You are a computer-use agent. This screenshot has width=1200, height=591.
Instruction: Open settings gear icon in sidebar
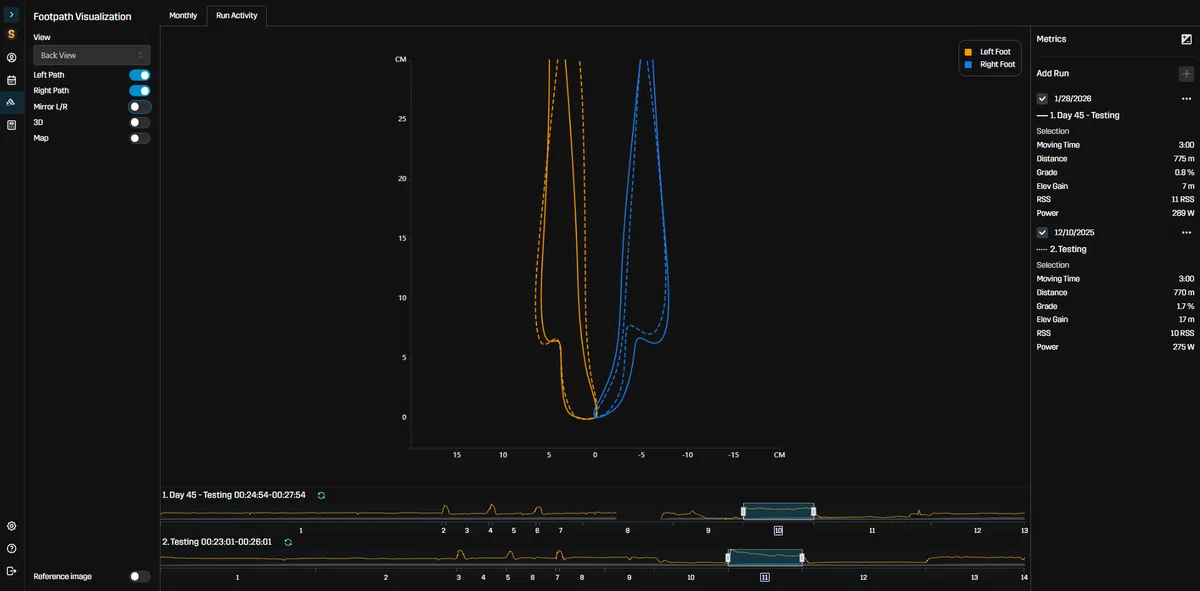pyautogui.click(x=12, y=526)
